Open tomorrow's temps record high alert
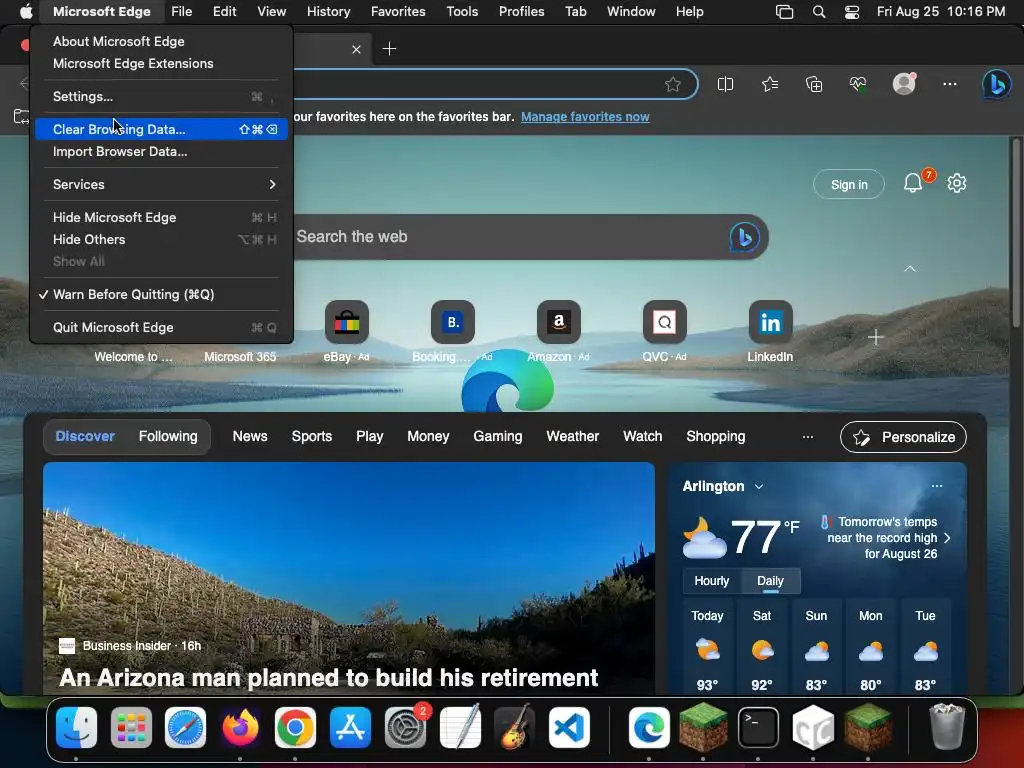The height and width of the screenshot is (768, 1024). point(886,537)
